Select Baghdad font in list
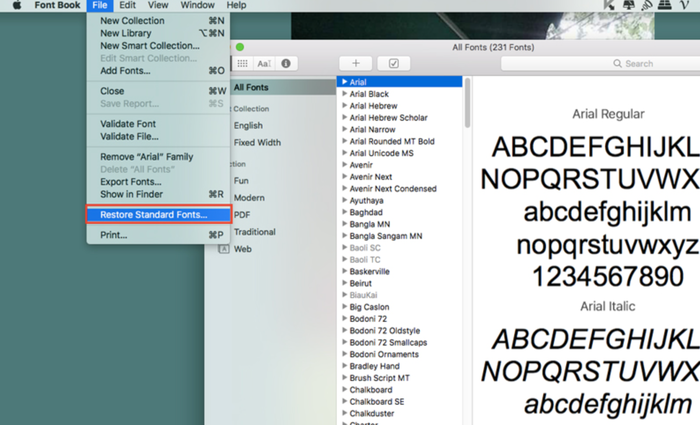Viewport: 700px width, 425px height. click(366, 212)
